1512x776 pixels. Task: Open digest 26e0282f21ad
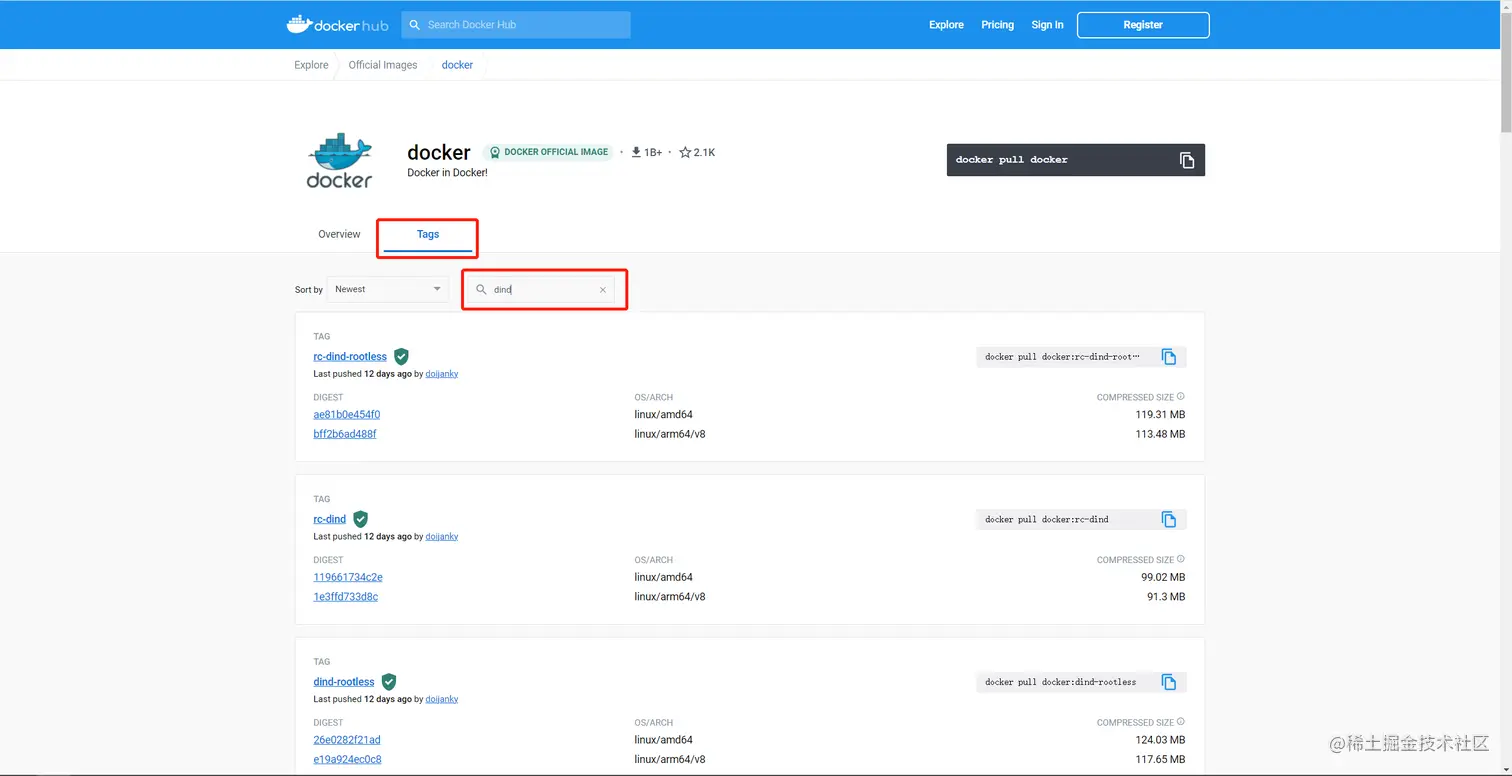[347, 740]
